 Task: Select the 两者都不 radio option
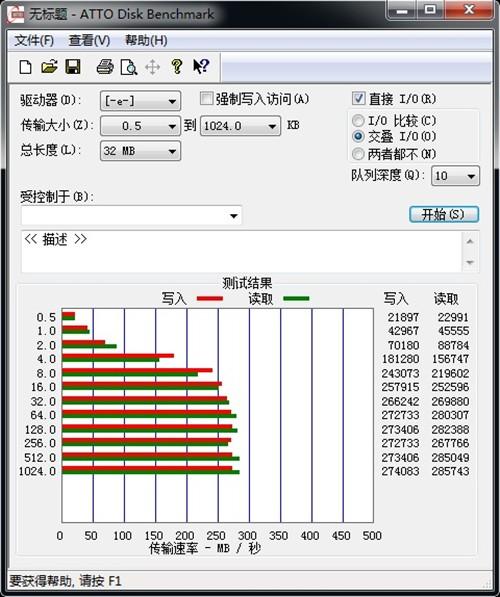tap(358, 154)
